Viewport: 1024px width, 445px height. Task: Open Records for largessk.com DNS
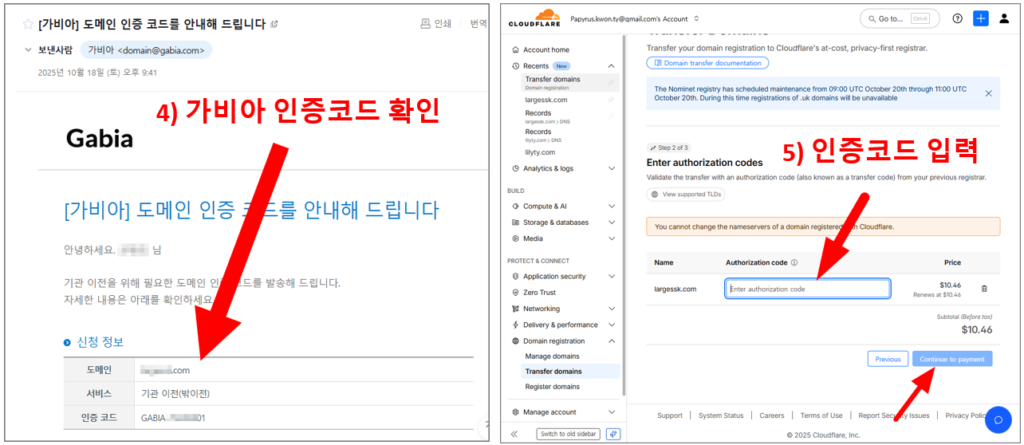tap(545, 116)
